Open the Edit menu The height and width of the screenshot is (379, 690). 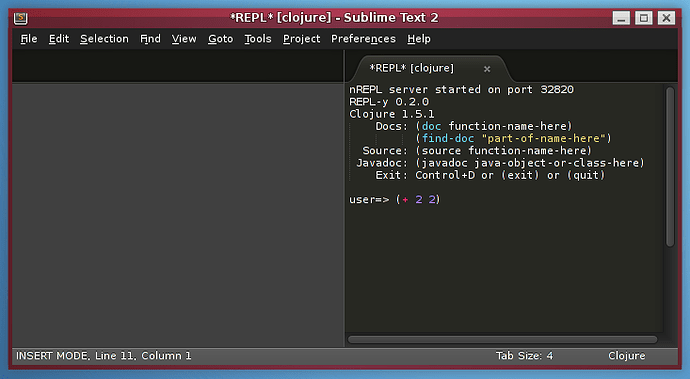coord(59,39)
